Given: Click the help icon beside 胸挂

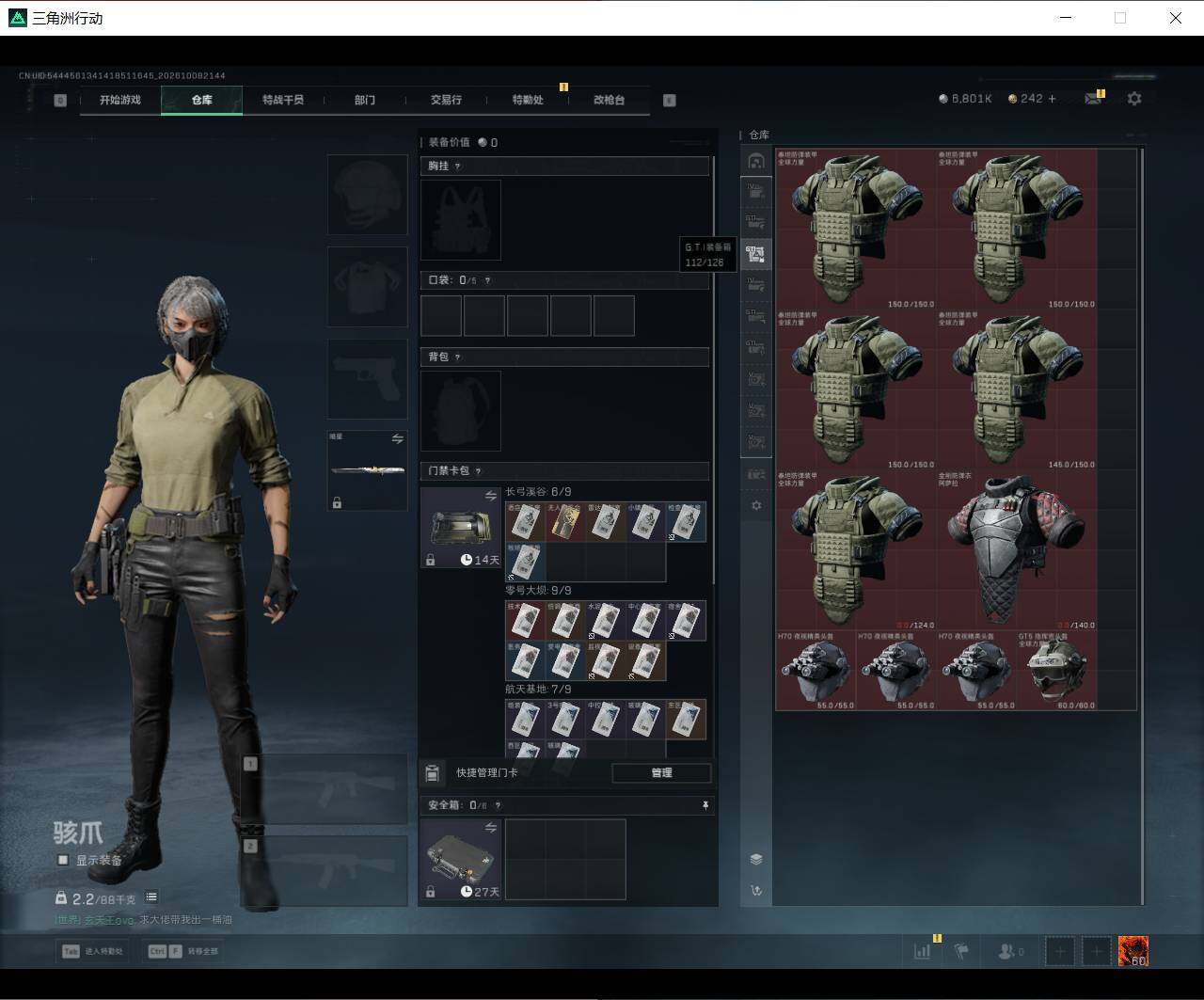Looking at the screenshot, I should [x=458, y=167].
